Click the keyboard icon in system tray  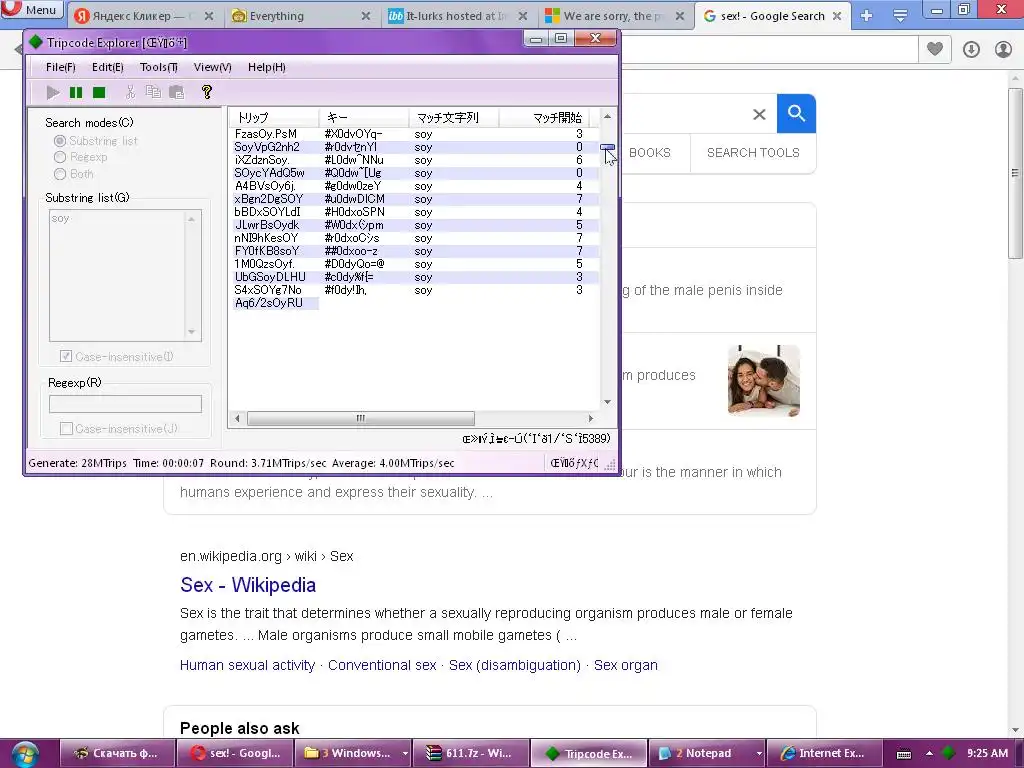tap(904, 754)
